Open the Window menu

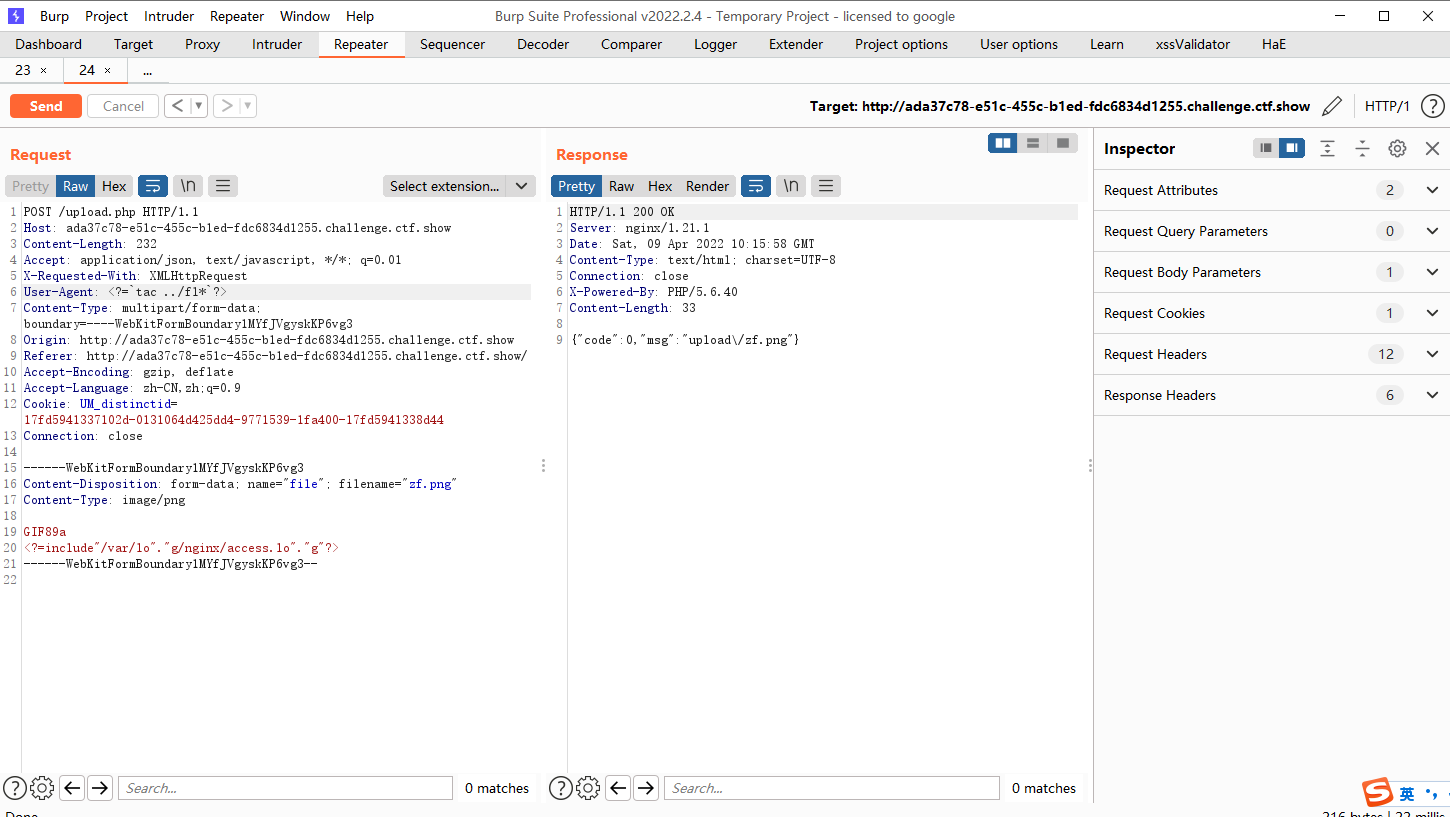point(305,16)
